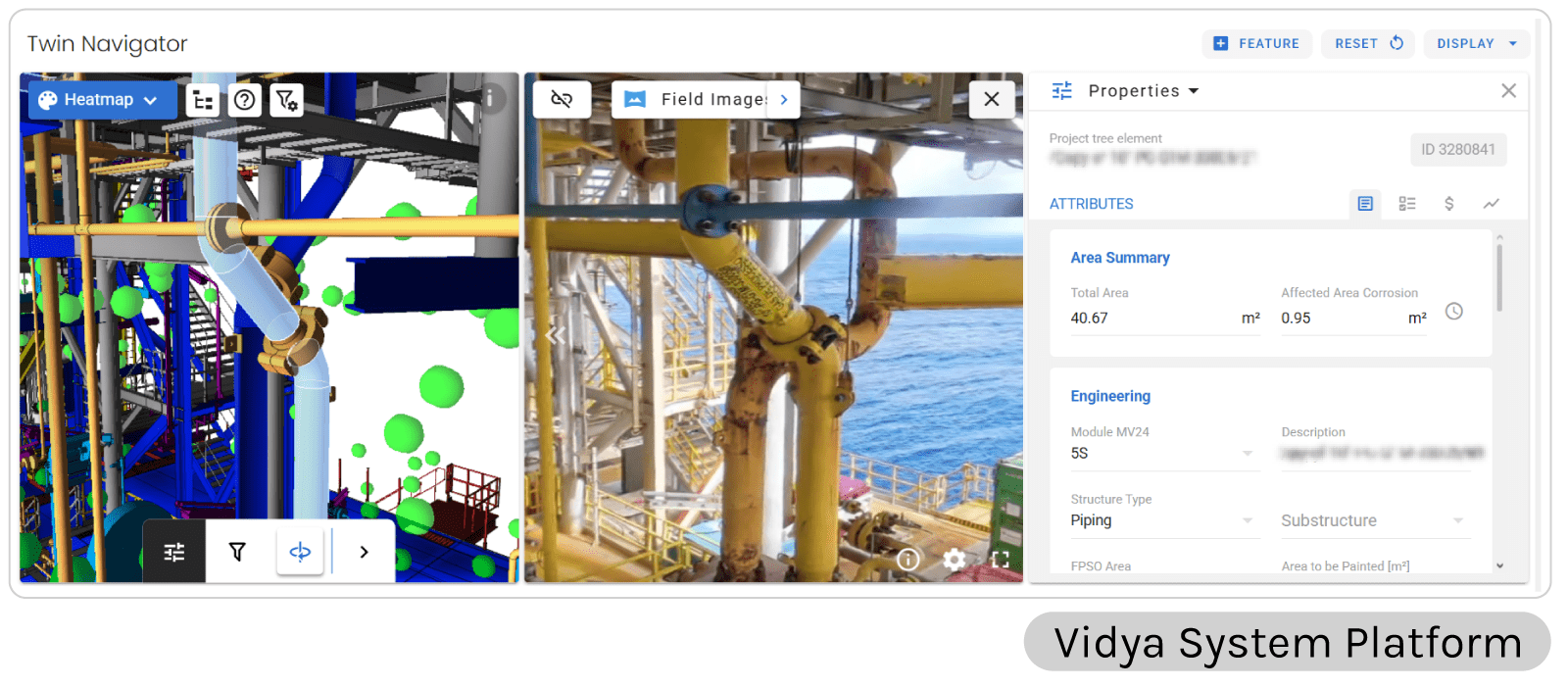
Task: Close the Properties panel
Action: click(1508, 91)
